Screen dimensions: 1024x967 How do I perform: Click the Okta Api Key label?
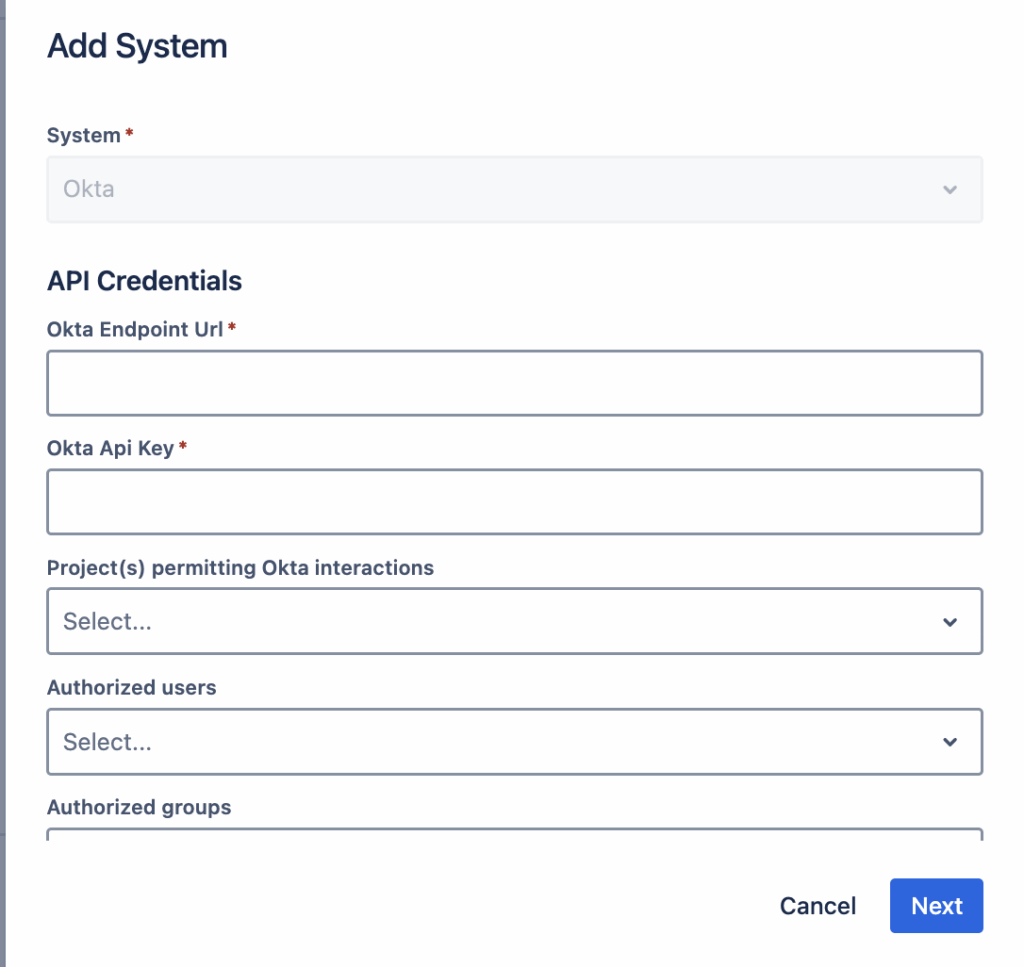coord(111,448)
